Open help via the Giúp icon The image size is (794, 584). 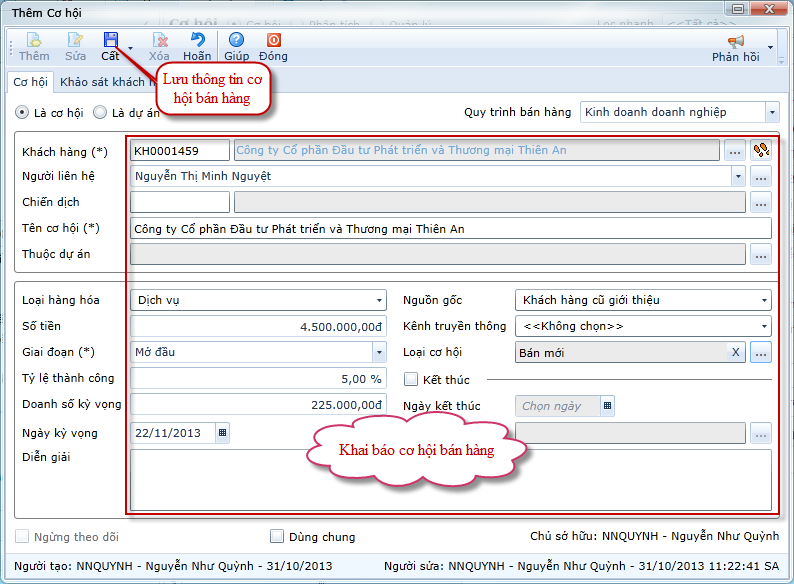[x=236, y=41]
